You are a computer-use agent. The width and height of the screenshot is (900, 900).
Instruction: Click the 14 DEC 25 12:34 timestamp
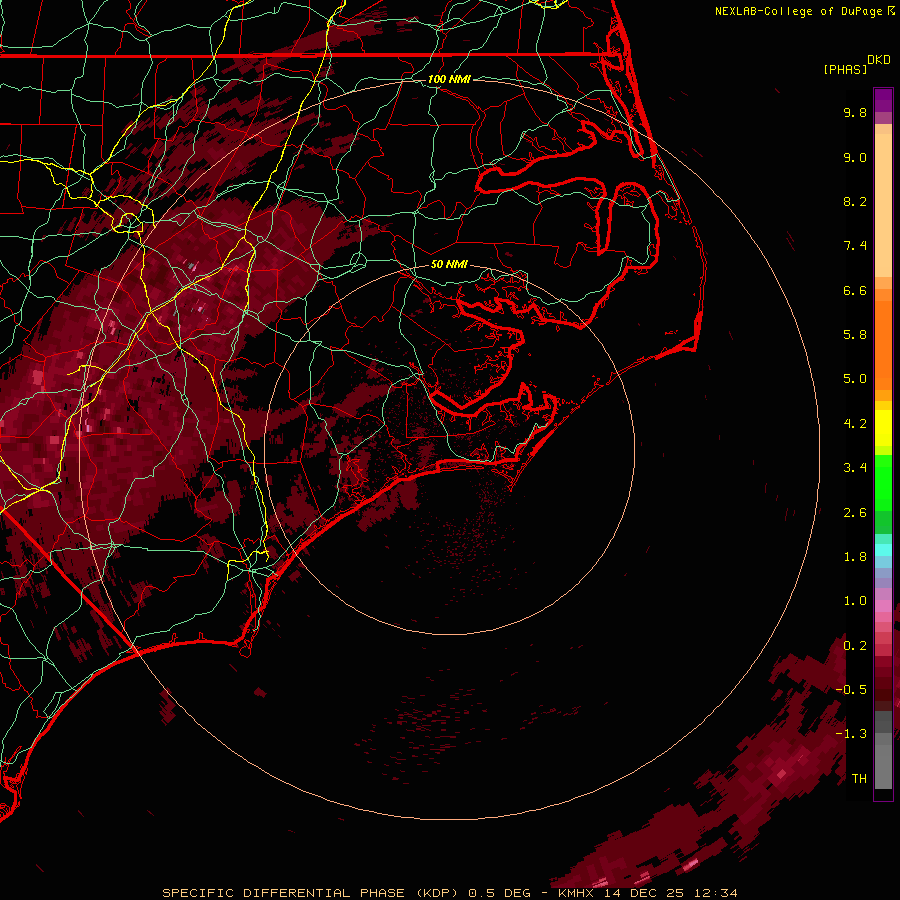[x=670, y=893]
